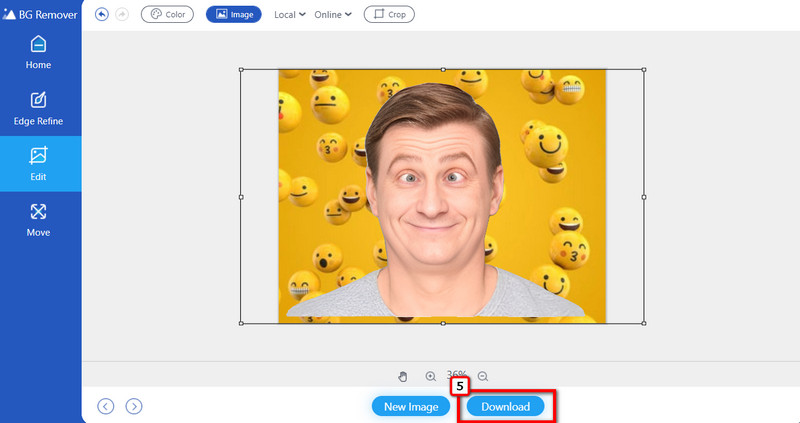Screen dimensions: 800x423
Task: Click the right-middle crop handle
Action: pos(644,196)
